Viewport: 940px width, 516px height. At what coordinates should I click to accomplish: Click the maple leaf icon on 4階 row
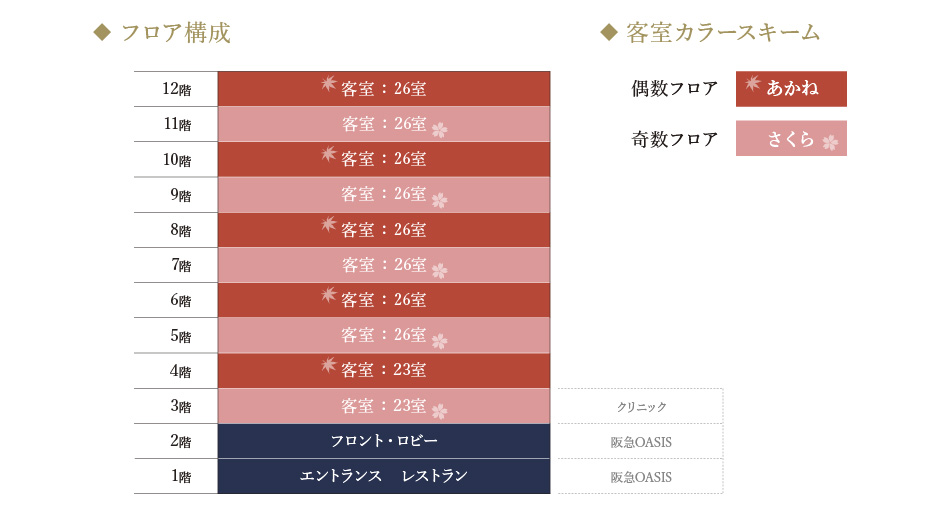pos(328,366)
